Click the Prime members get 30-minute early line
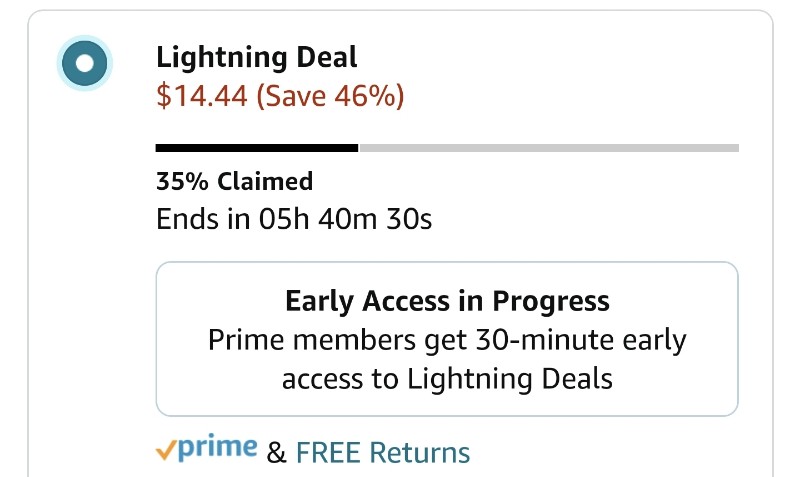 pyautogui.click(x=447, y=340)
